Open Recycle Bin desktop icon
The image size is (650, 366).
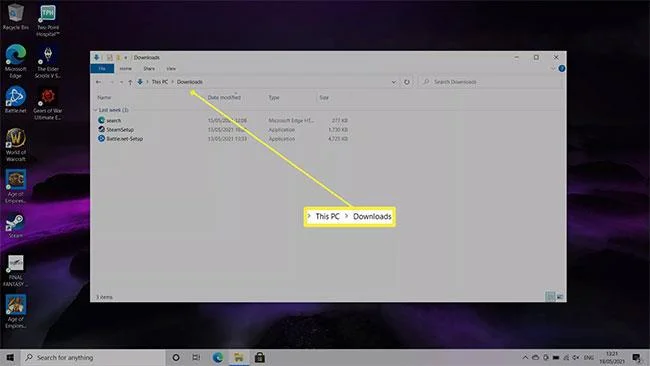pyautogui.click(x=15, y=17)
